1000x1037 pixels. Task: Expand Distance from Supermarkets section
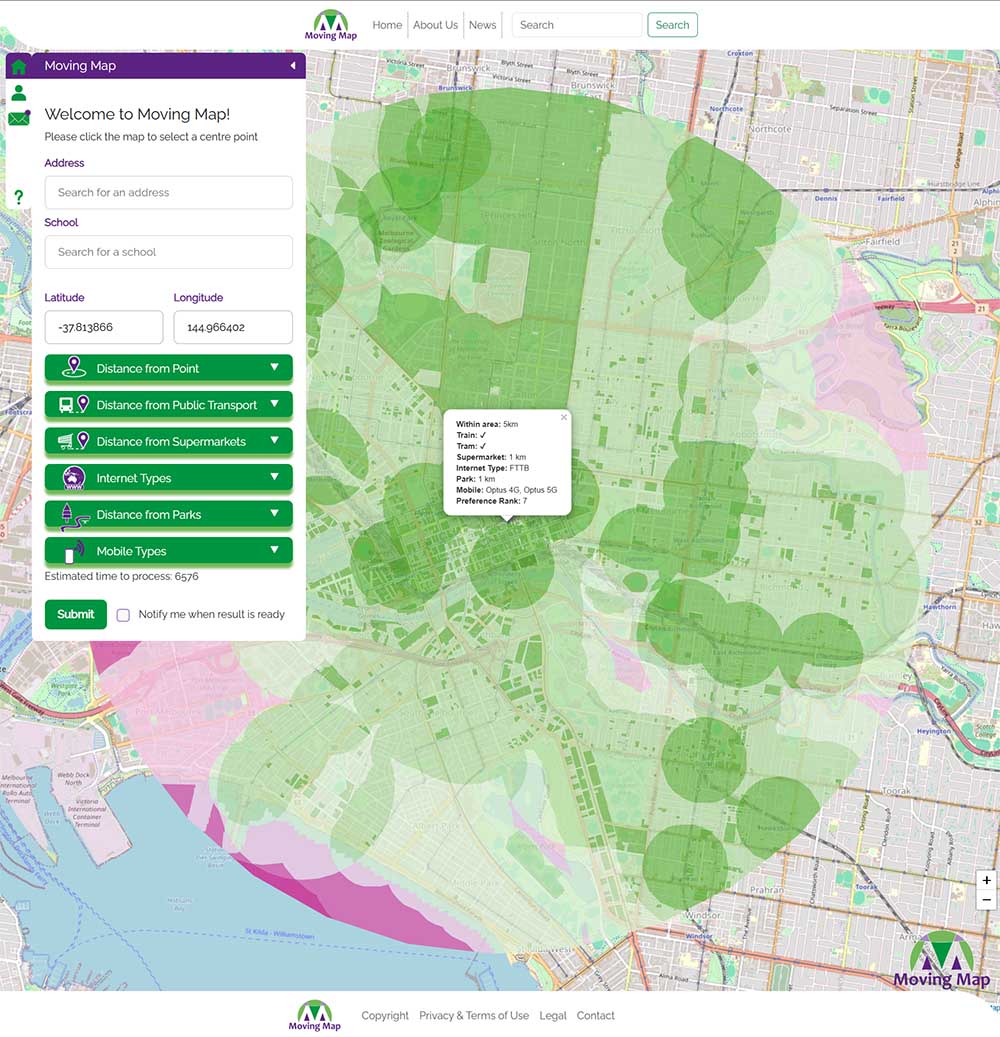tap(168, 442)
